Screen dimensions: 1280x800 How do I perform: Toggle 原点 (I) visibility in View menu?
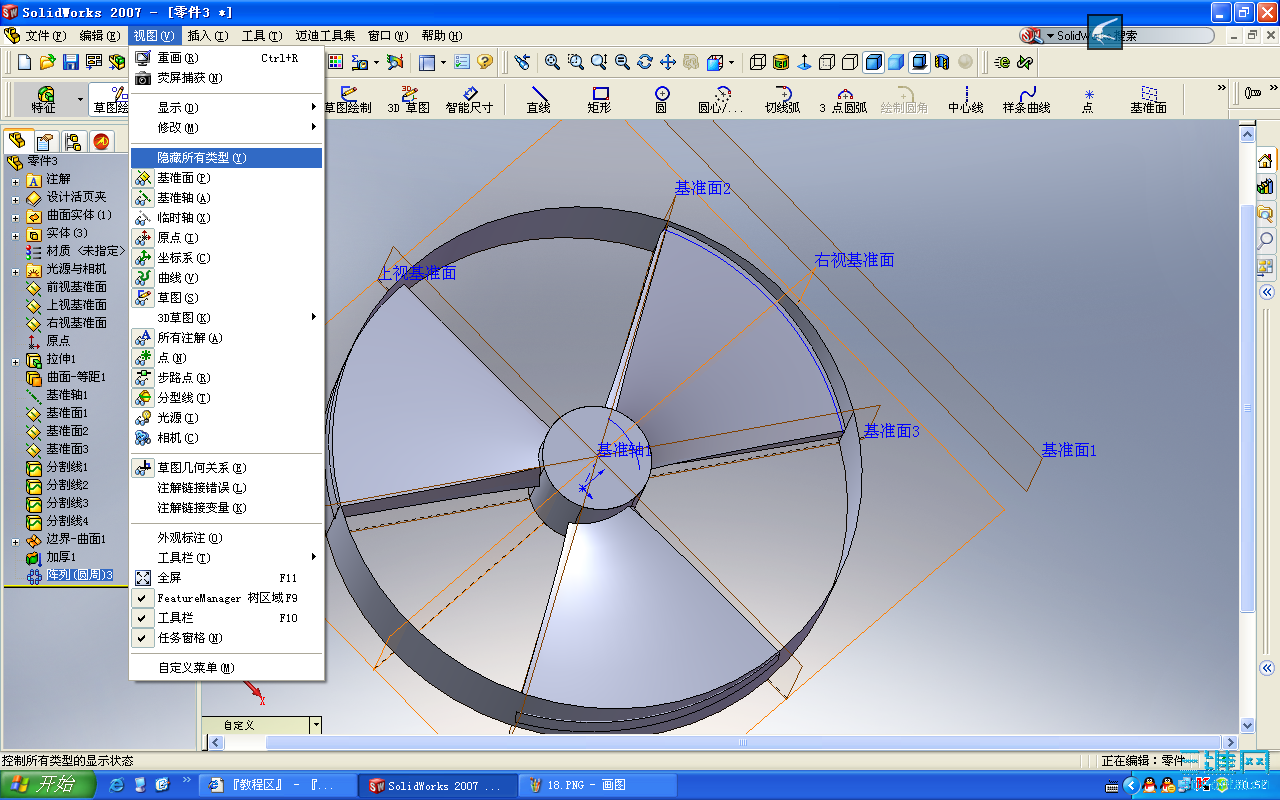226,238
